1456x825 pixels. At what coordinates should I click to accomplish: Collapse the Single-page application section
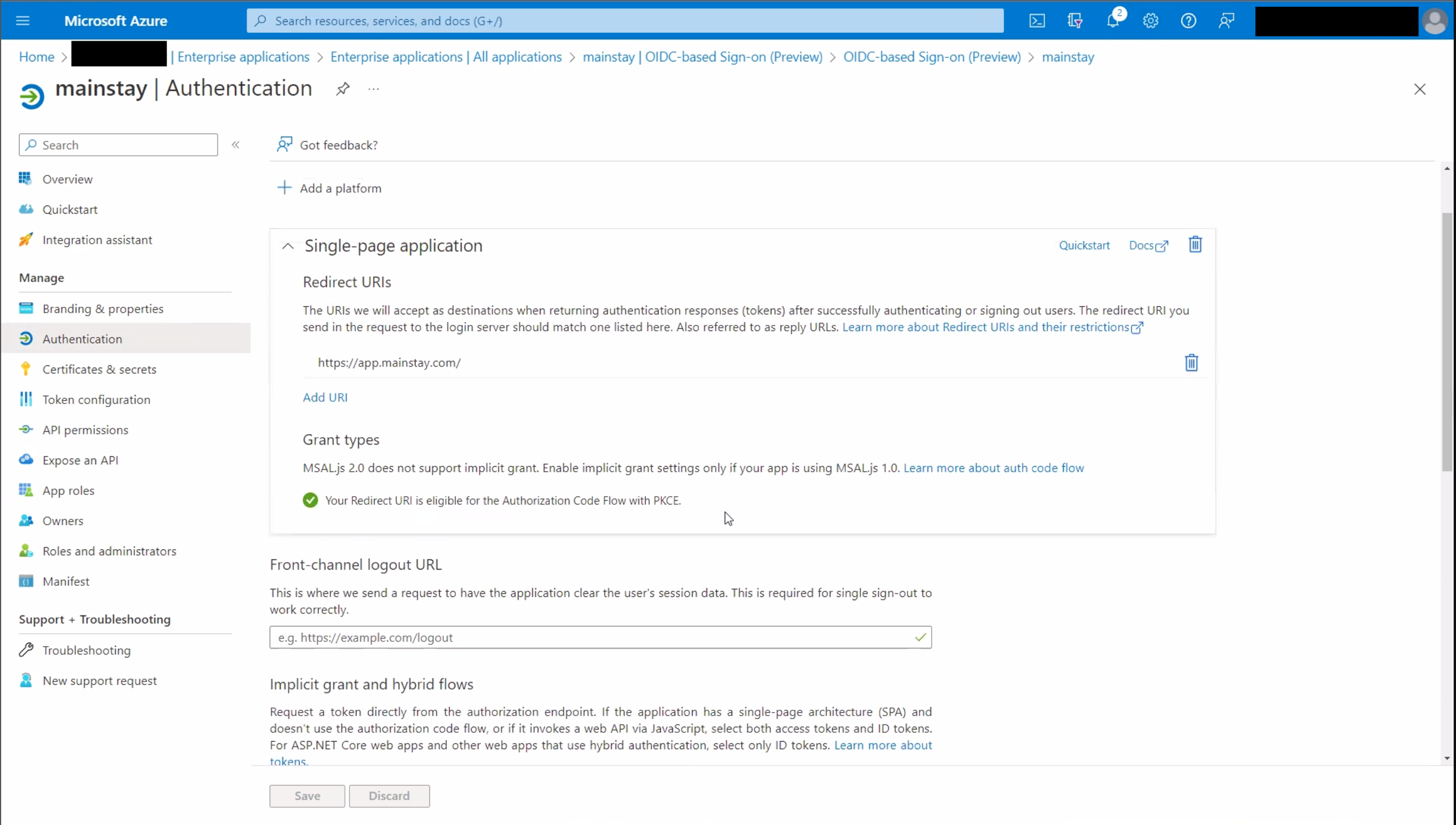(288, 246)
